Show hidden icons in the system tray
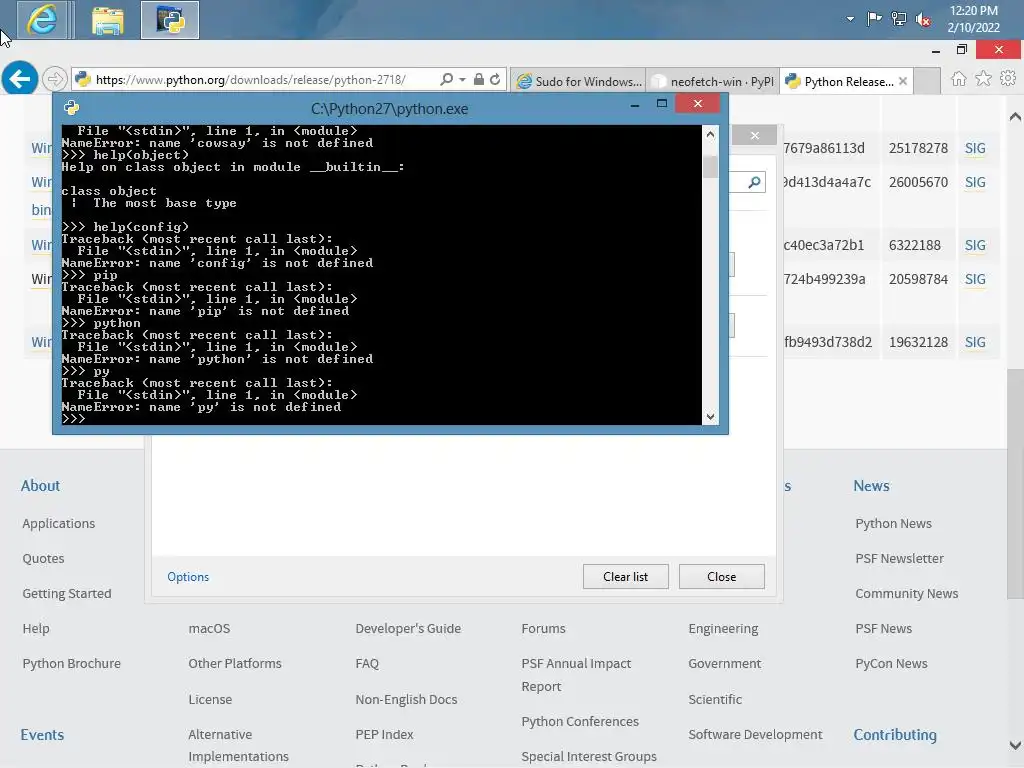 (850, 19)
